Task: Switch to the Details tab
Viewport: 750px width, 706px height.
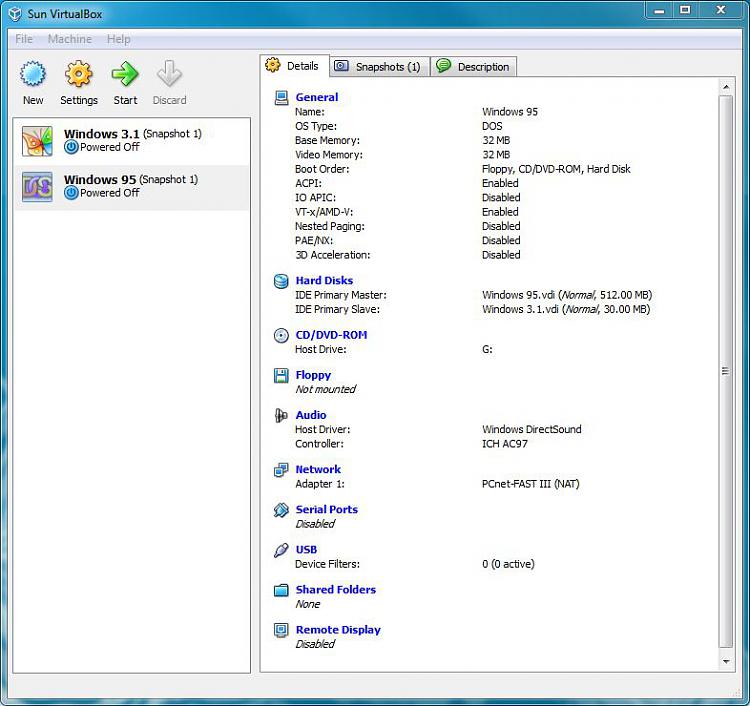Action: (x=295, y=66)
